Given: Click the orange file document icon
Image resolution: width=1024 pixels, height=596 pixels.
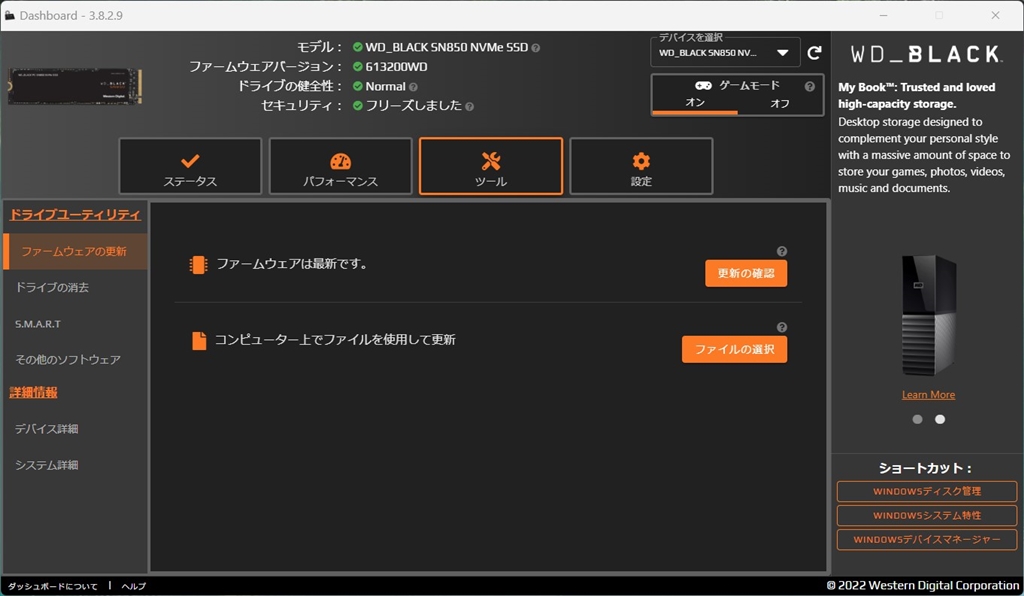Looking at the screenshot, I should (199, 340).
